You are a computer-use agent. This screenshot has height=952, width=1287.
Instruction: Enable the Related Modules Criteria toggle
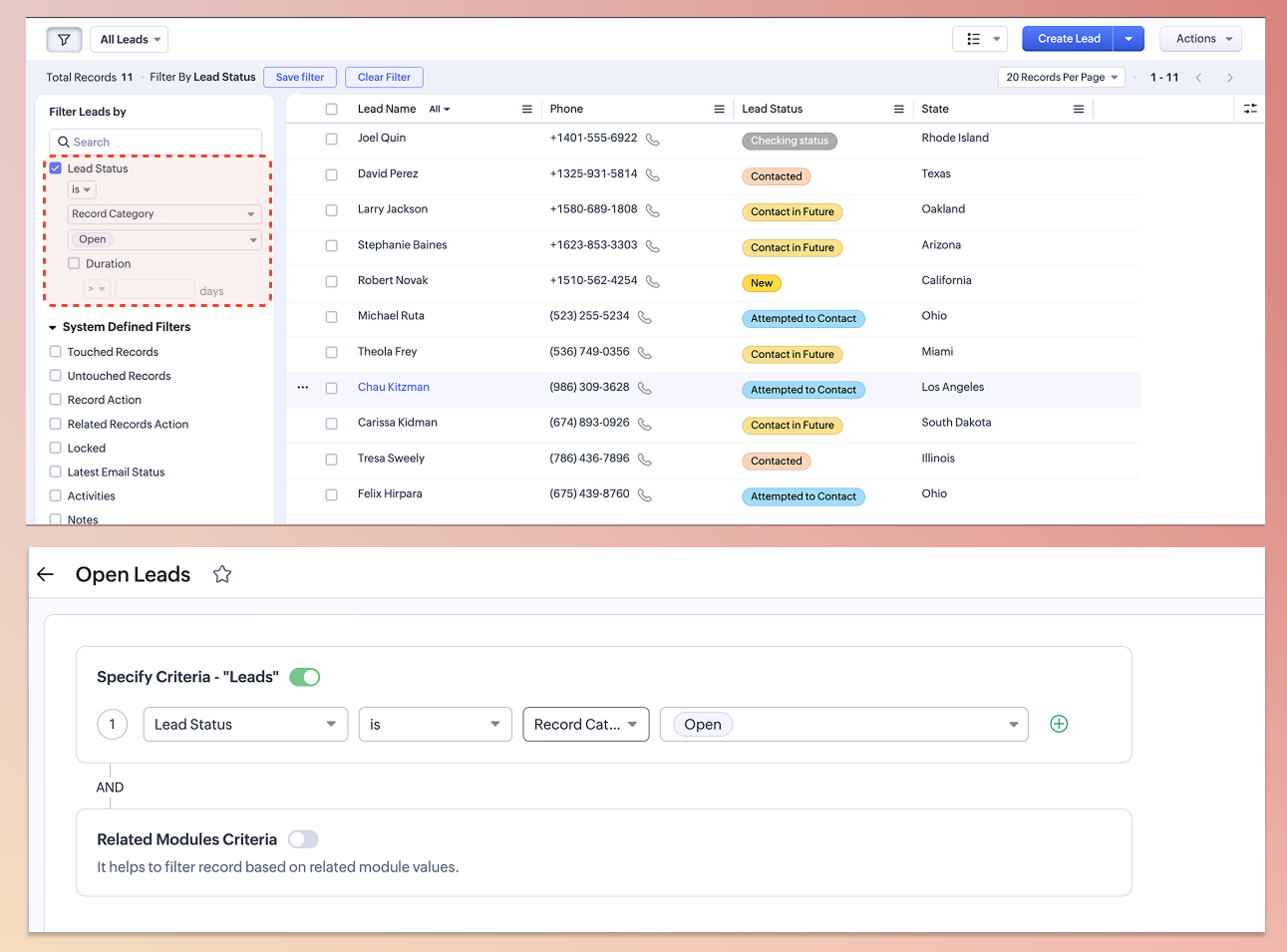pyautogui.click(x=303, y=839)
